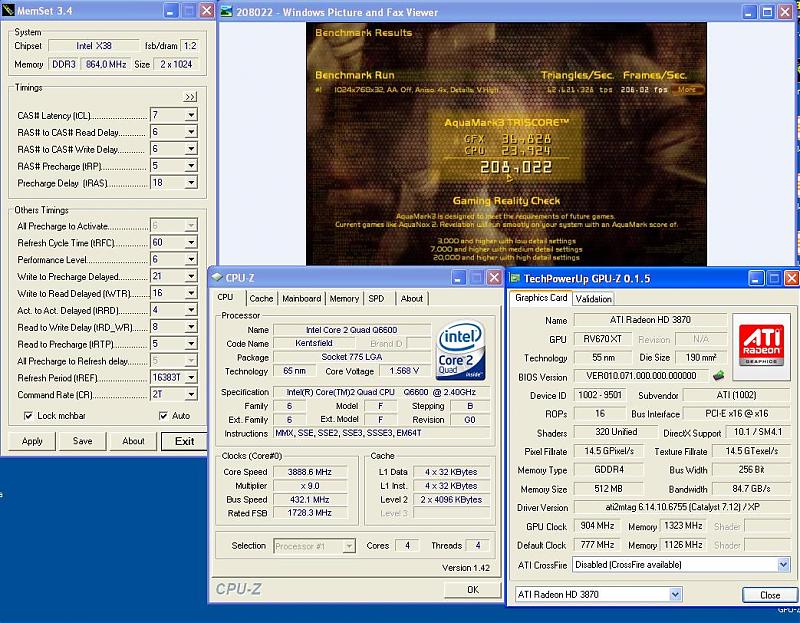Click the AquaMark3 benchmark results image
The width and height of the screenshot is (800, 623).
(506, 144)
